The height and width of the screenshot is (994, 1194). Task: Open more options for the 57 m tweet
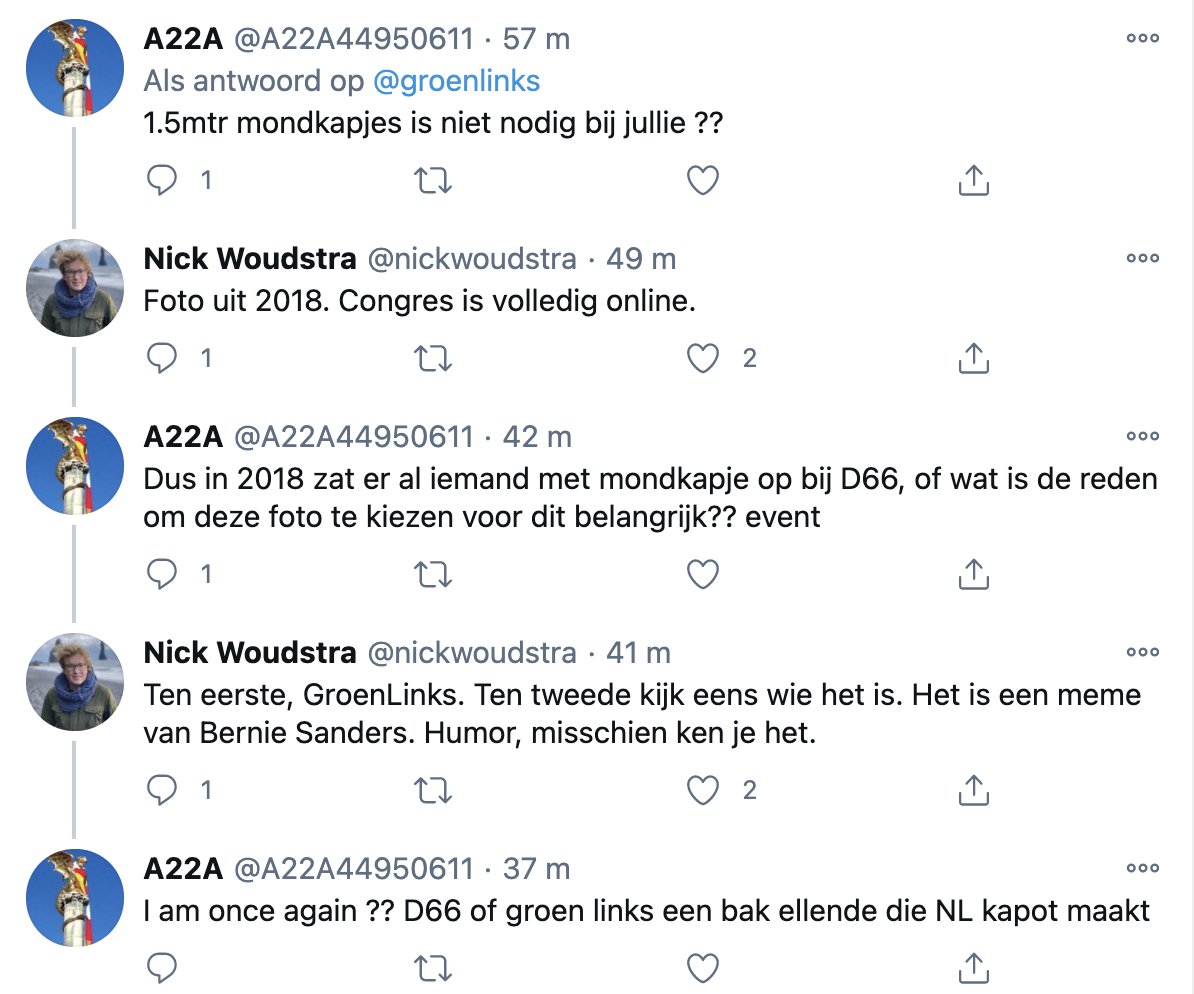click(1142, 38)
